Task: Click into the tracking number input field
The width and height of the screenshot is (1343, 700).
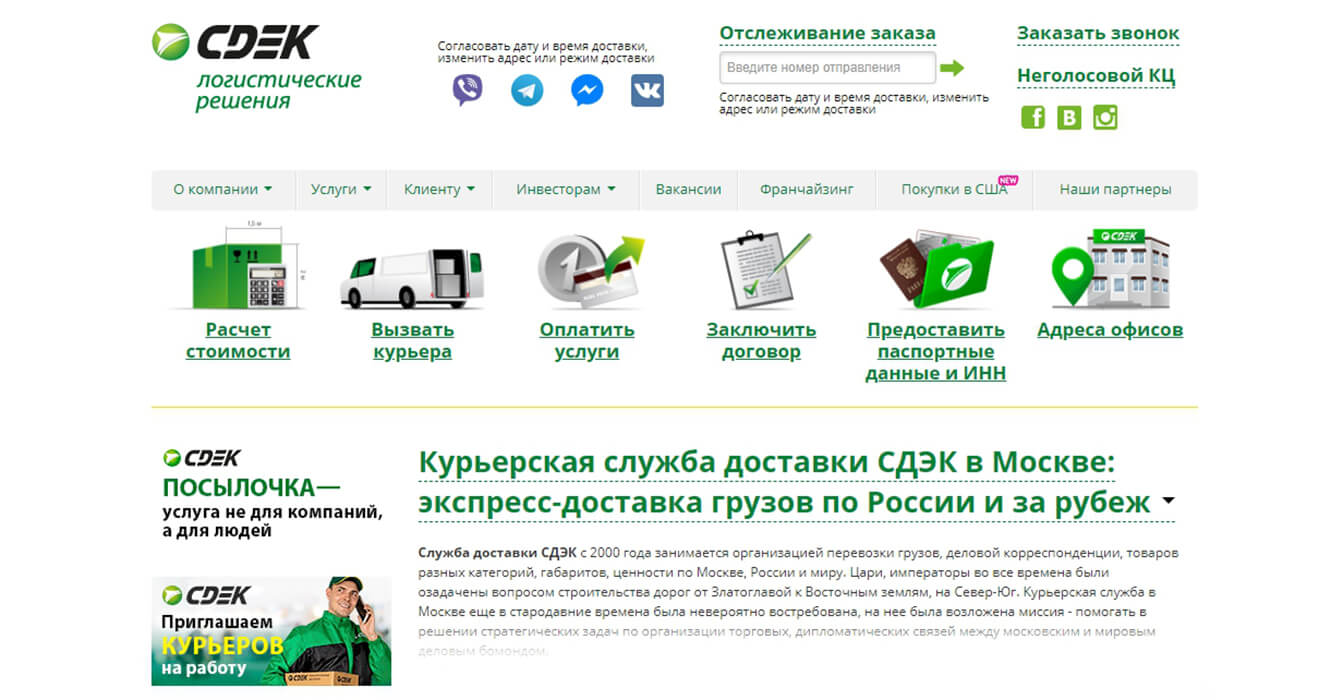Action: click(x=828, y=68)
